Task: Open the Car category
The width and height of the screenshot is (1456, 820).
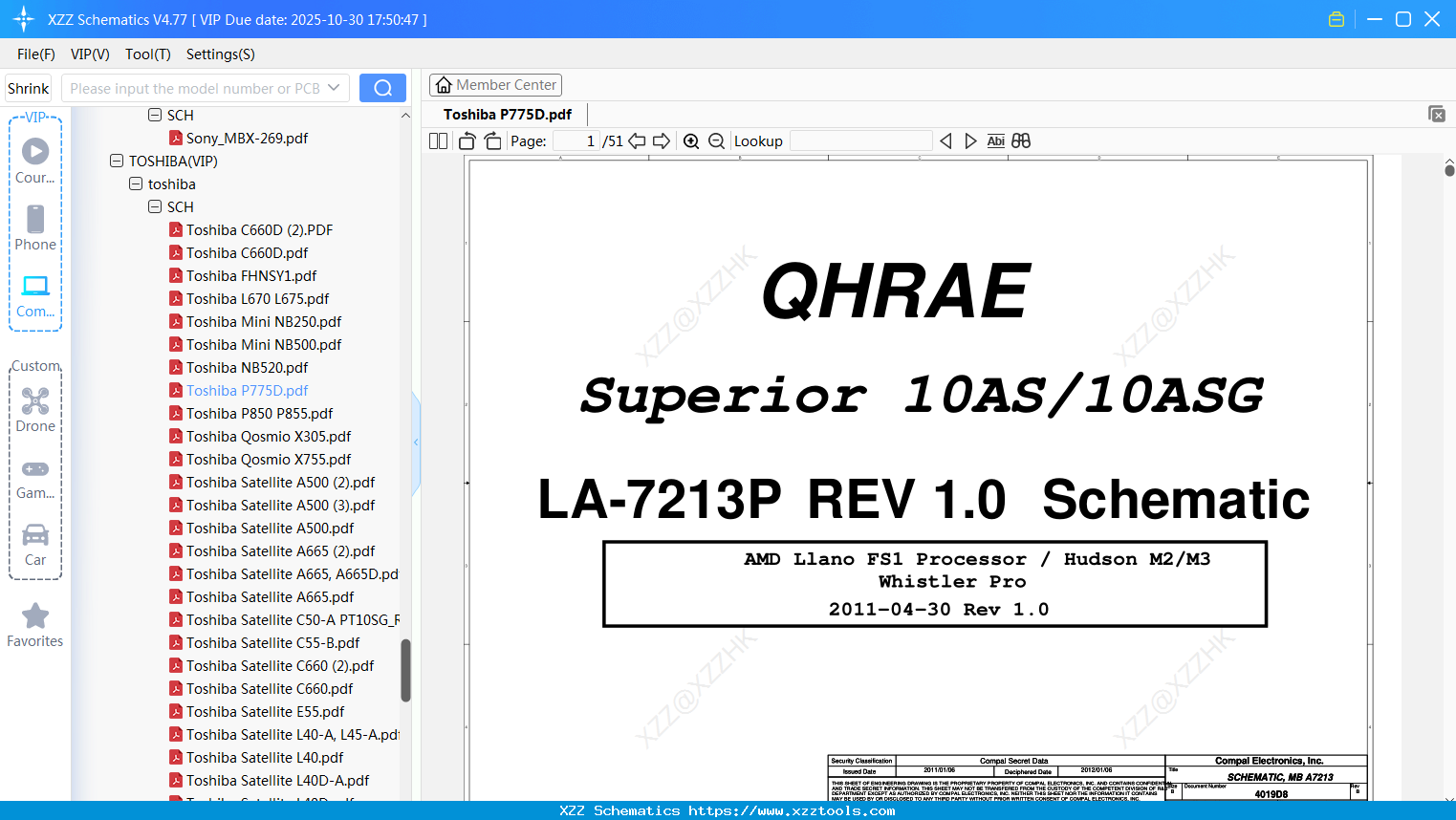Action: pos(35,545)
